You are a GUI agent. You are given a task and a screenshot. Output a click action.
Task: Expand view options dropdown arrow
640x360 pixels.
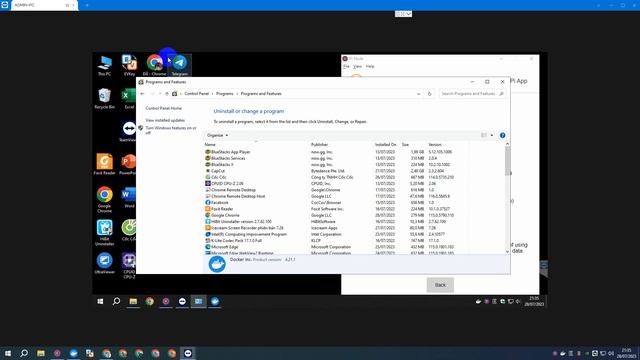point(492,135)
